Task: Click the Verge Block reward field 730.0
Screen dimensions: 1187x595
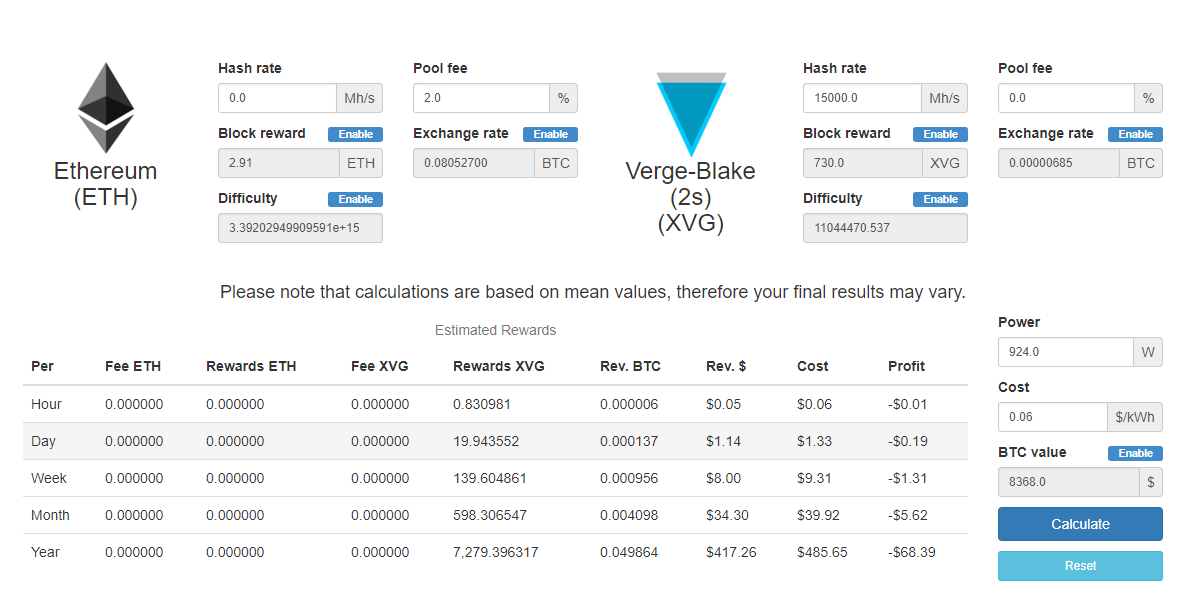Action: coord(862,163)
